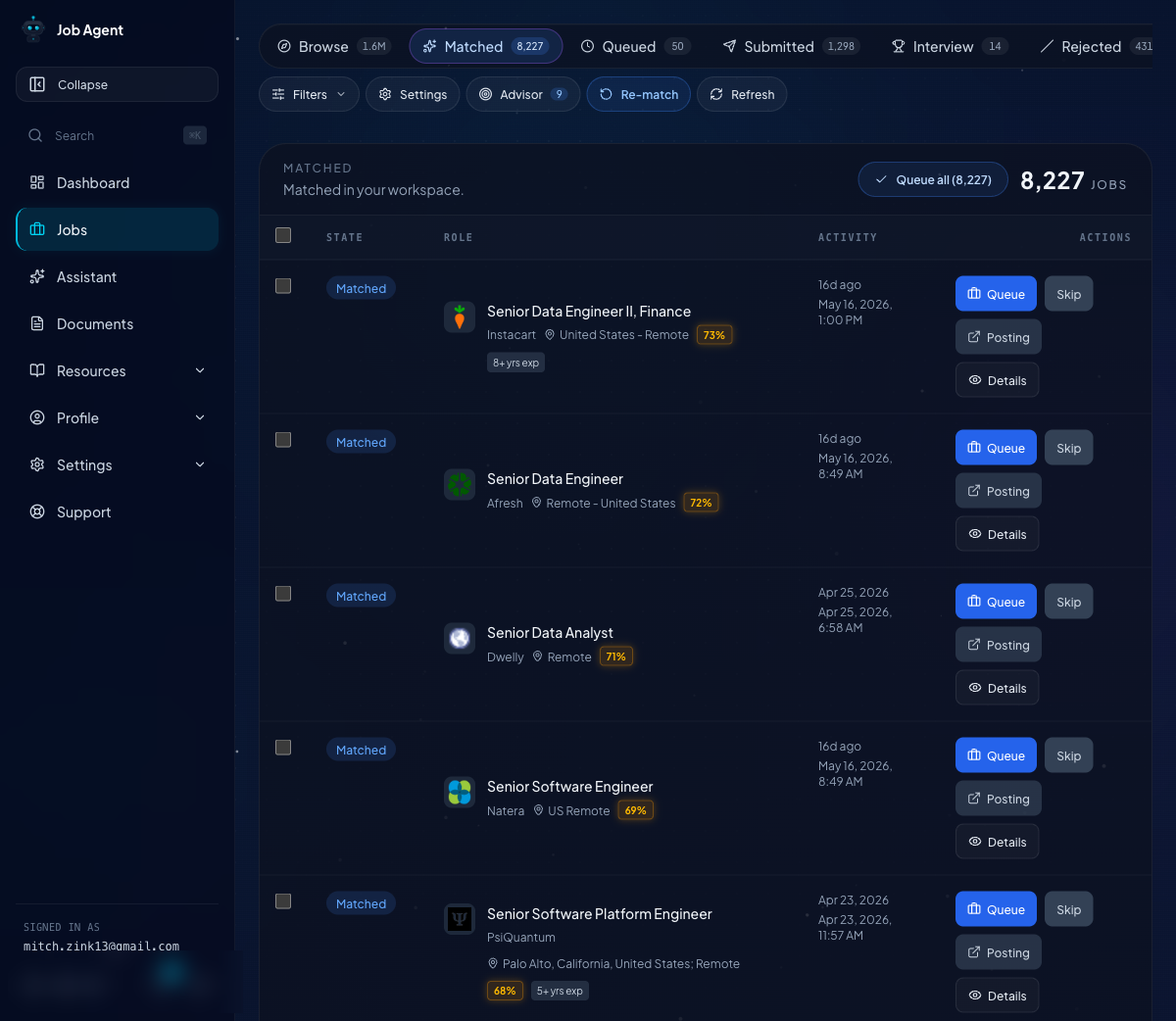
Task: Click the Instacart carrot company logo
Action: (460, 316)
